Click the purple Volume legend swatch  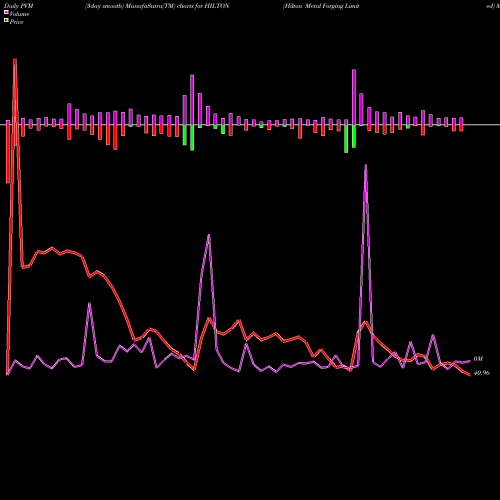(x=6, y=13)
